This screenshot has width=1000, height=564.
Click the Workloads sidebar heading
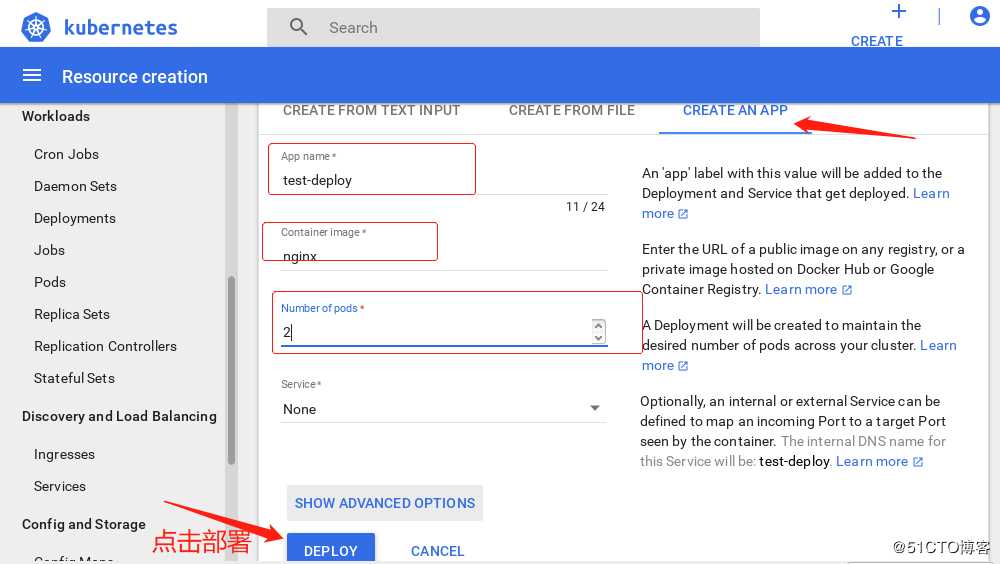55,116
